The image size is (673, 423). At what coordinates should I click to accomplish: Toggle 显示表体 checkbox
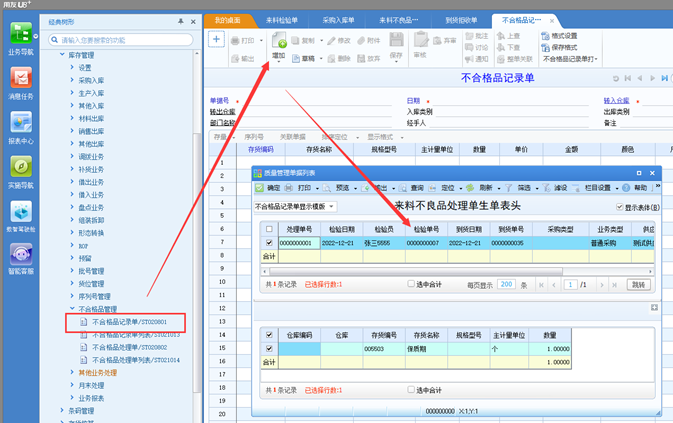[619, 207]
